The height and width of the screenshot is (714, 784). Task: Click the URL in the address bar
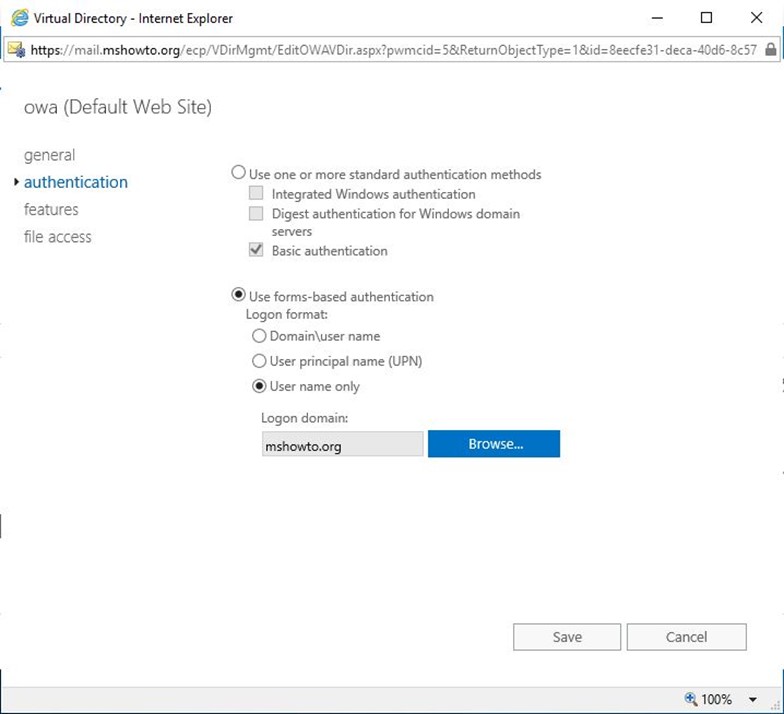[394, 50]
